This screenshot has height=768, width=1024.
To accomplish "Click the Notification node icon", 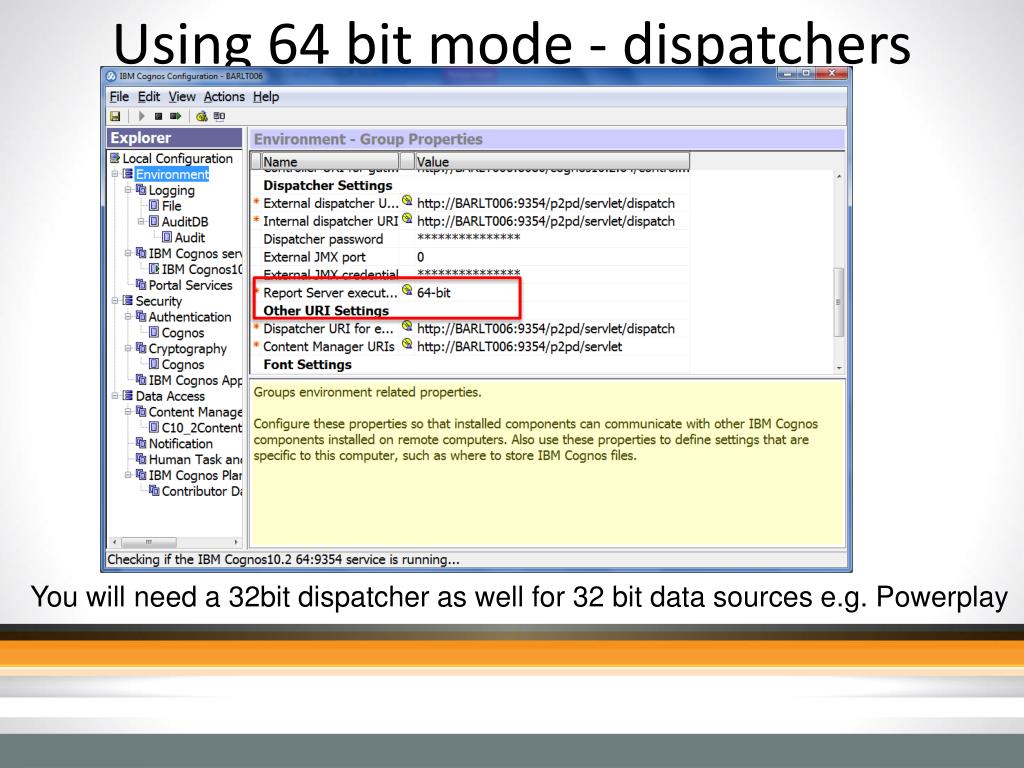I will click(x=141, y=443).
